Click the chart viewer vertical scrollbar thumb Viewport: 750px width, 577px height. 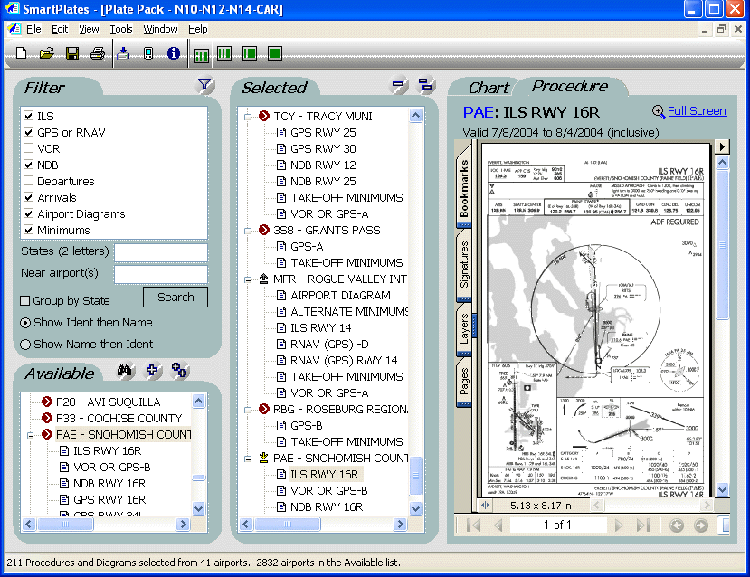click(722, 245)
